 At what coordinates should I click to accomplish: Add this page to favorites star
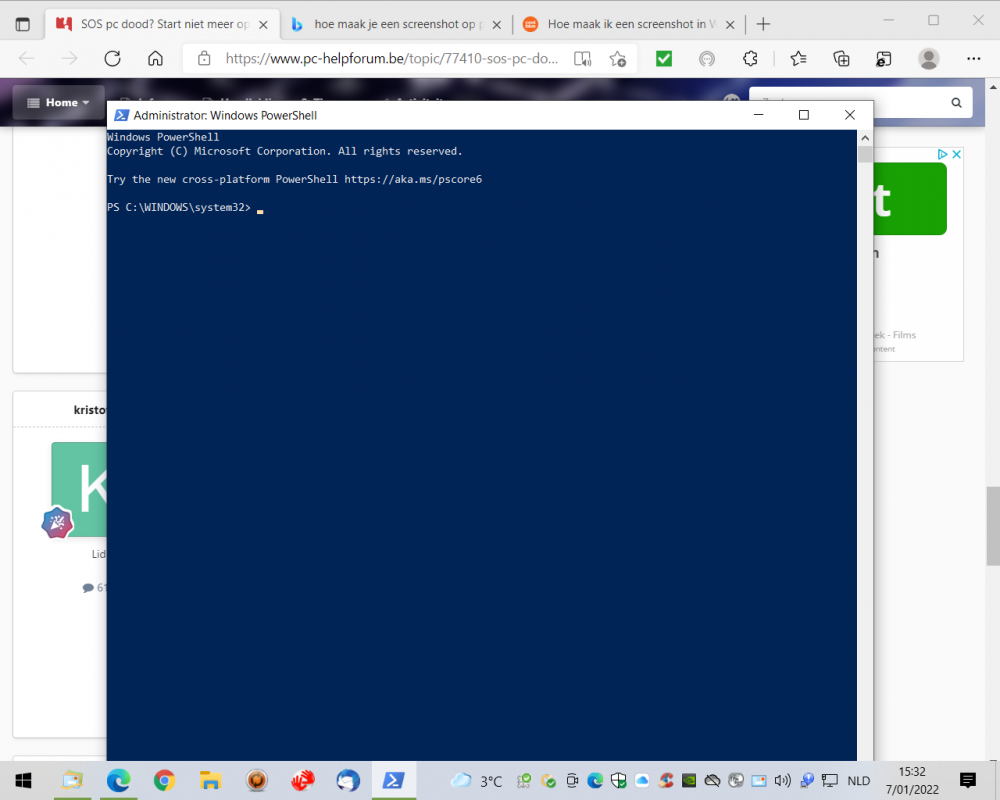(x=617, y=59)
